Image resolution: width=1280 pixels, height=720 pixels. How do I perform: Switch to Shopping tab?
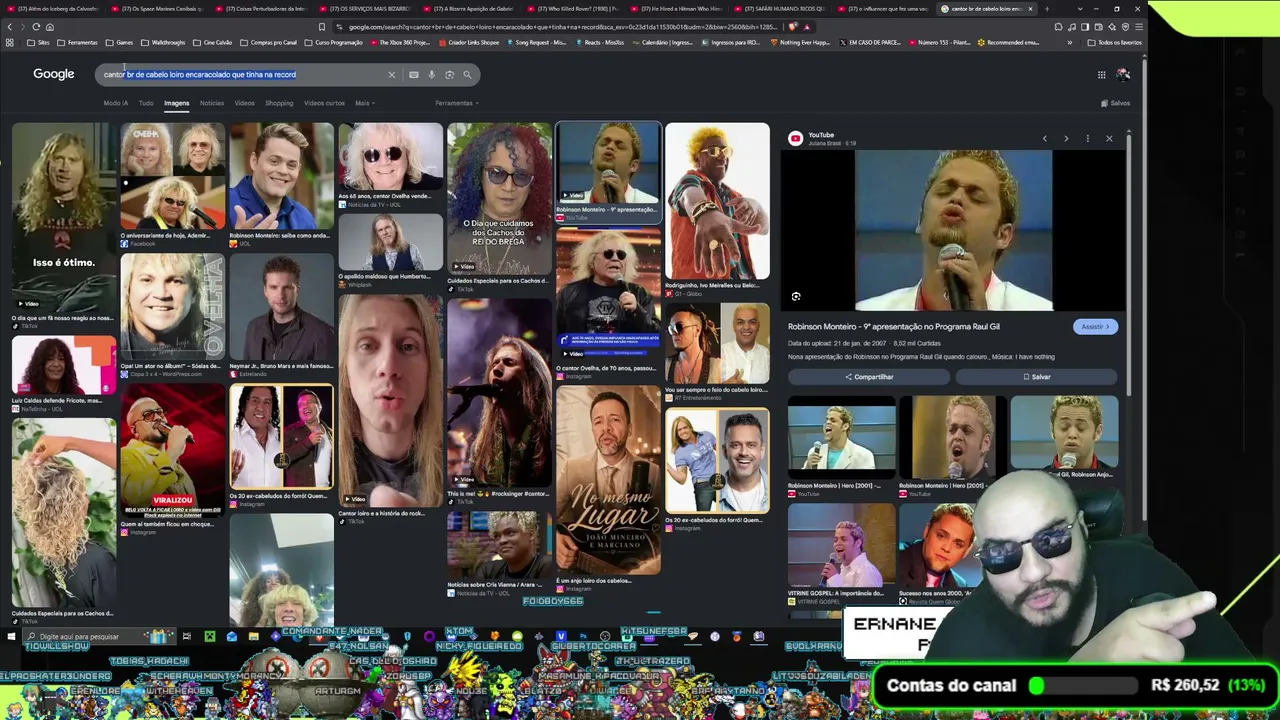click(279, 103)
